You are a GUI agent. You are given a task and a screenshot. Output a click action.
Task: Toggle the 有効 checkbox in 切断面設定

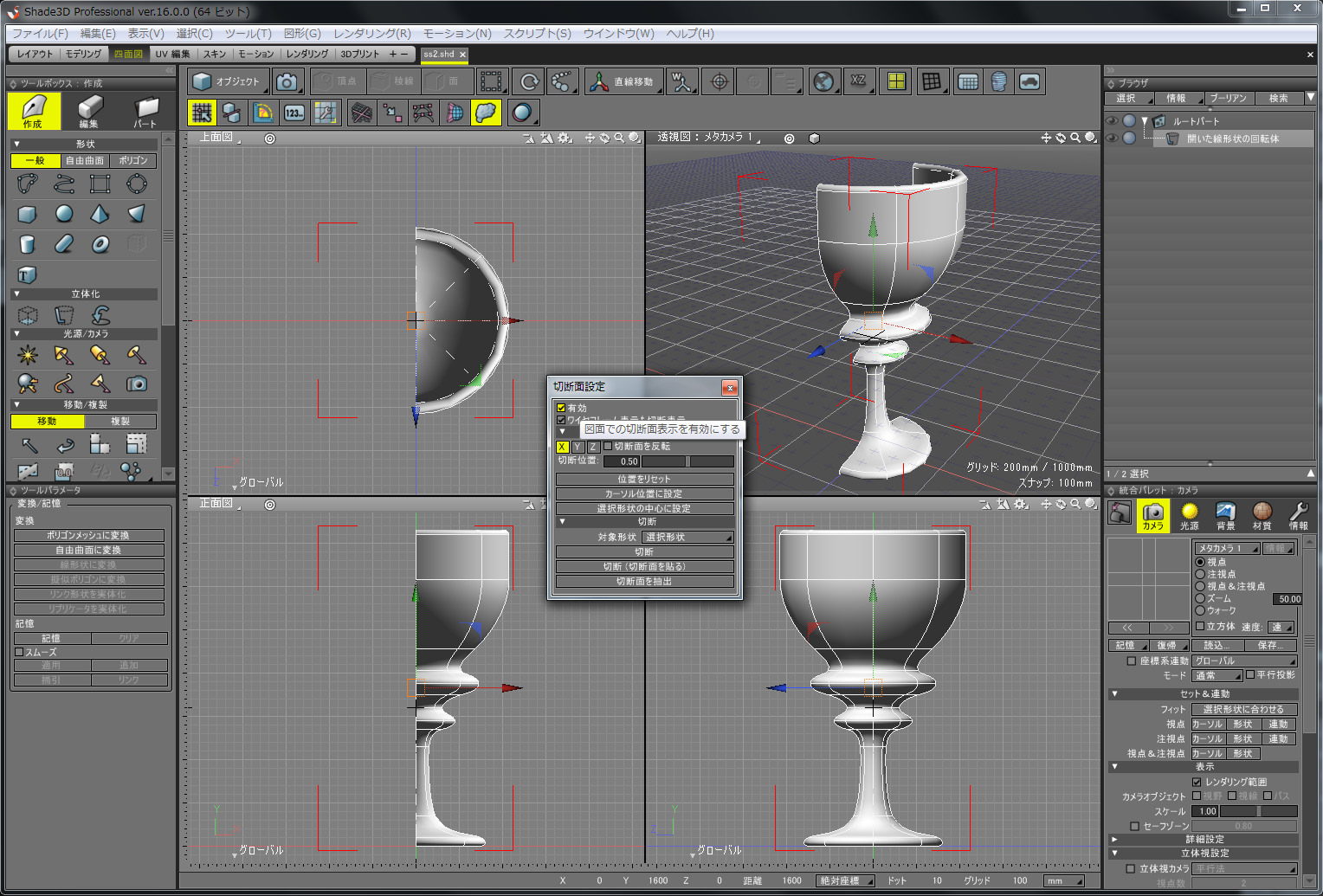point(561,408)
